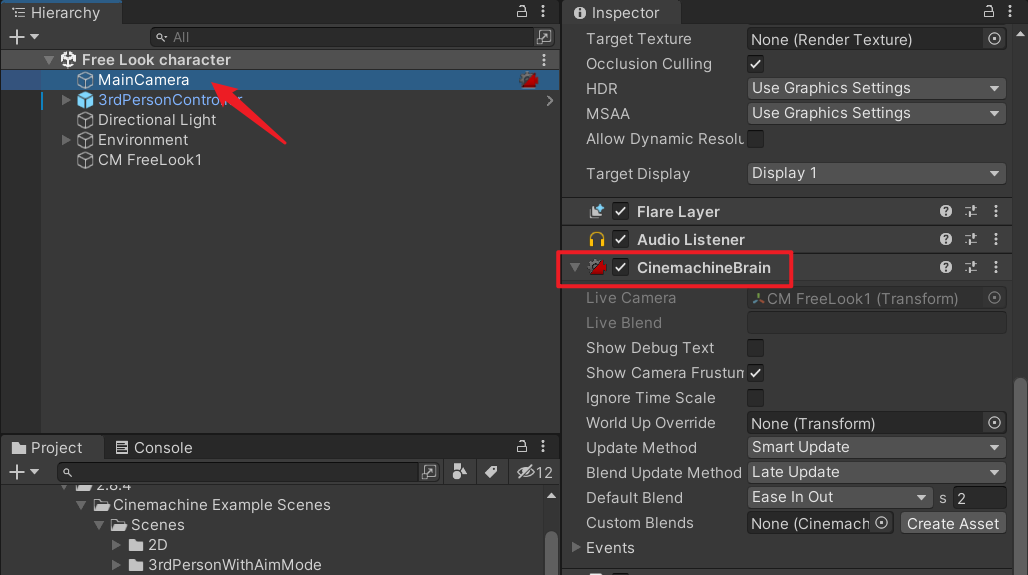Lock the Project panel
Image resolution: width=1028 pixels, height=575 pixels.
tap(522, 446)
